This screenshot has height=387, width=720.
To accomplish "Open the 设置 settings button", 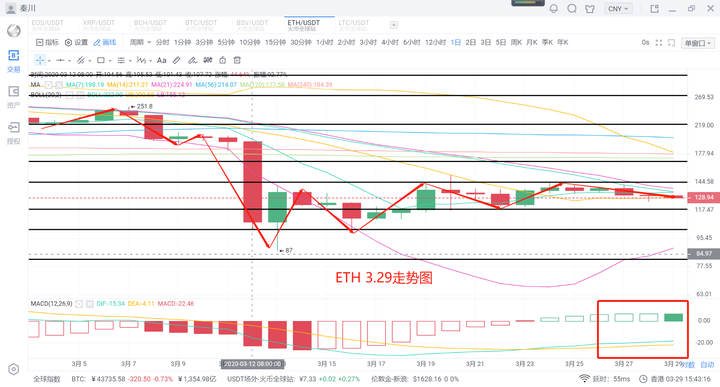I will tap(76, 42).
